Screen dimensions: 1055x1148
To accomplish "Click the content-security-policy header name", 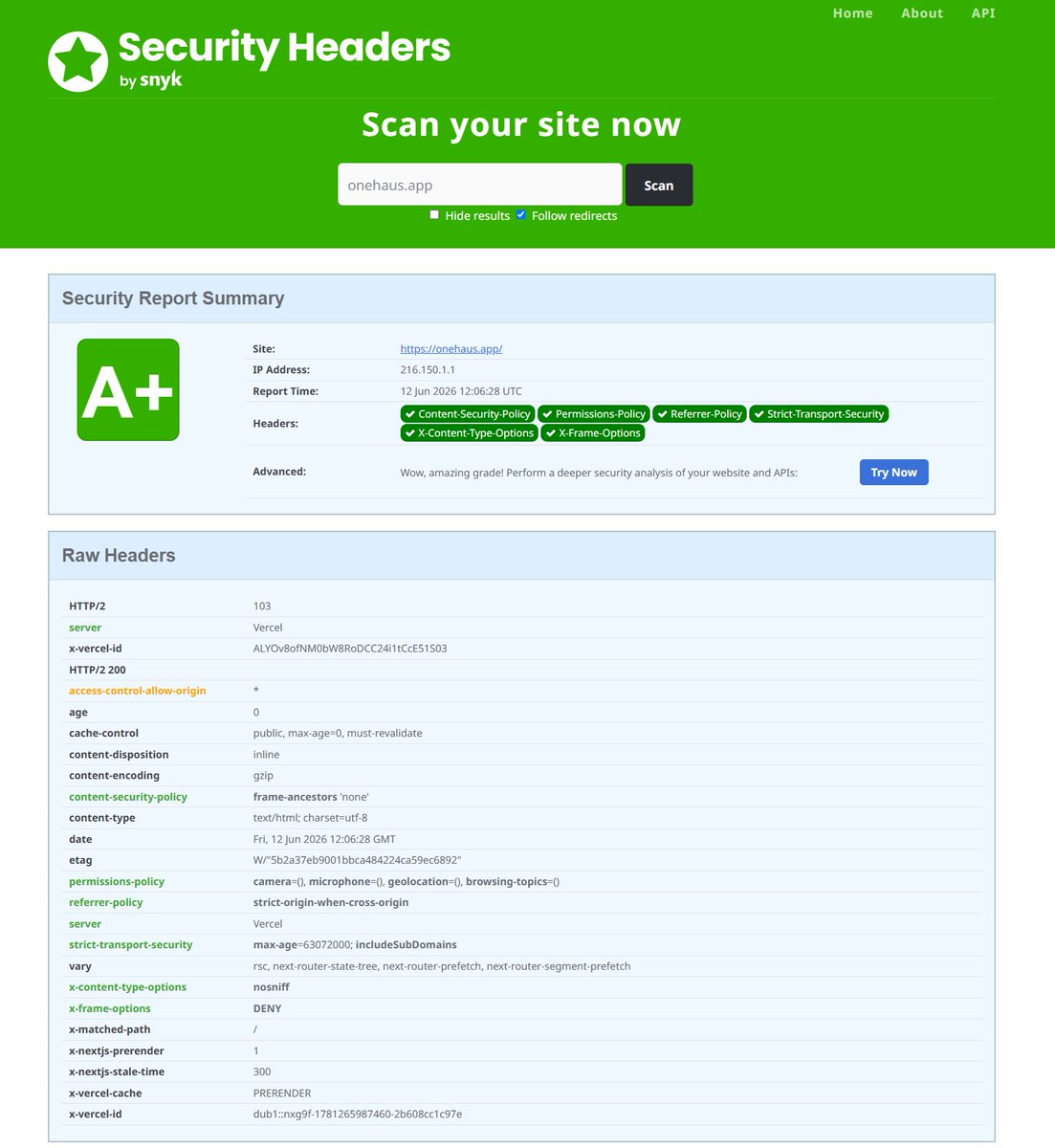I will coord(128,797).
